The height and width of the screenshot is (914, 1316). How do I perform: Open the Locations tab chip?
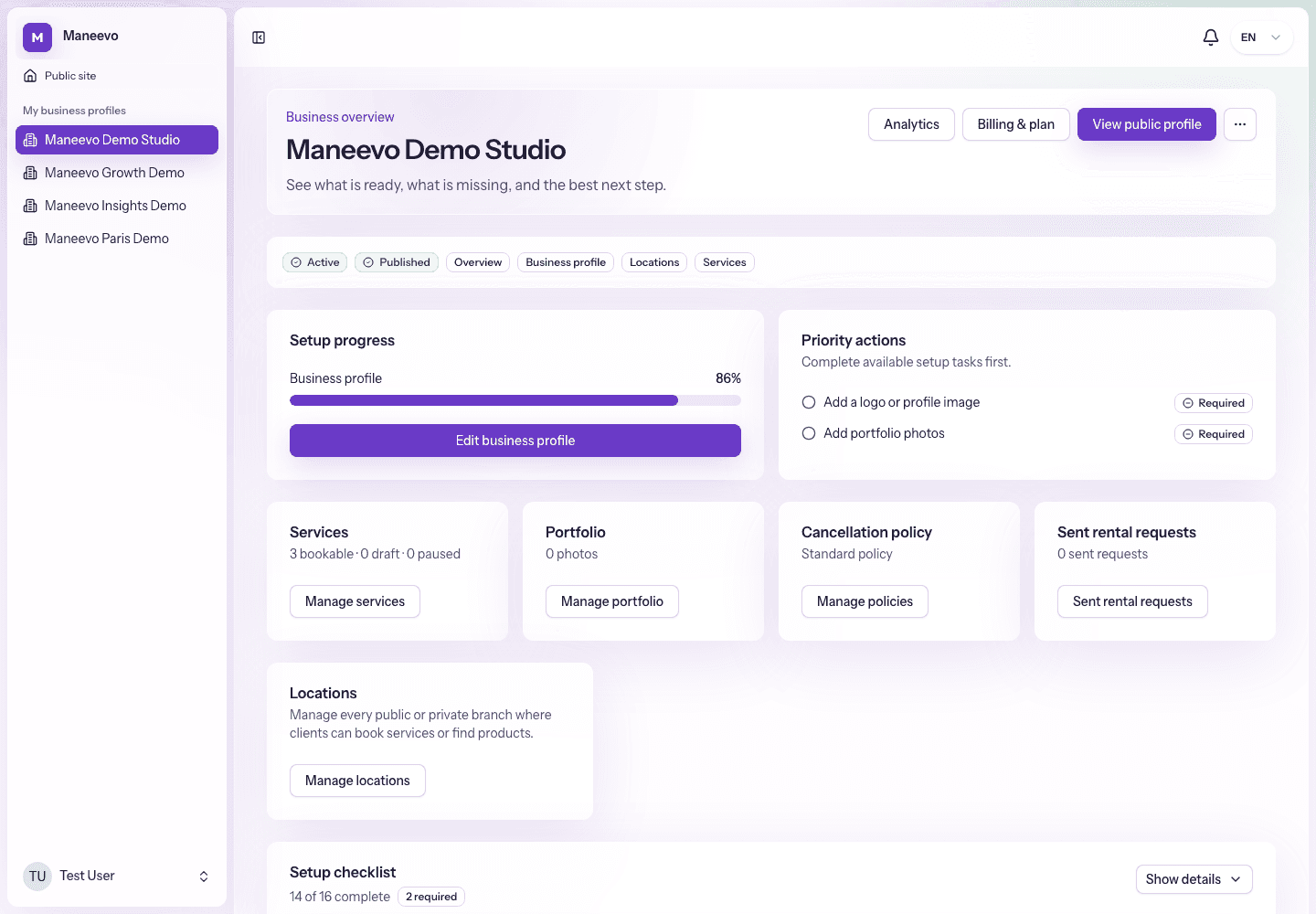click(x=654, y=262)
